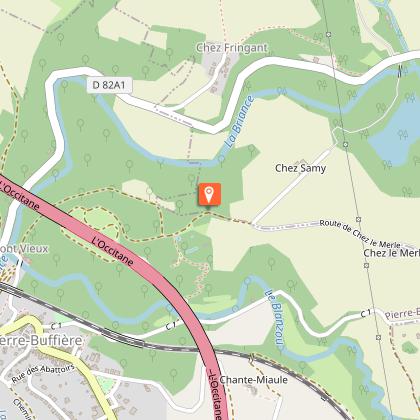420x420 pixels.
Task: Click the orange location pin marker
Action: click(x=209, y=194)
